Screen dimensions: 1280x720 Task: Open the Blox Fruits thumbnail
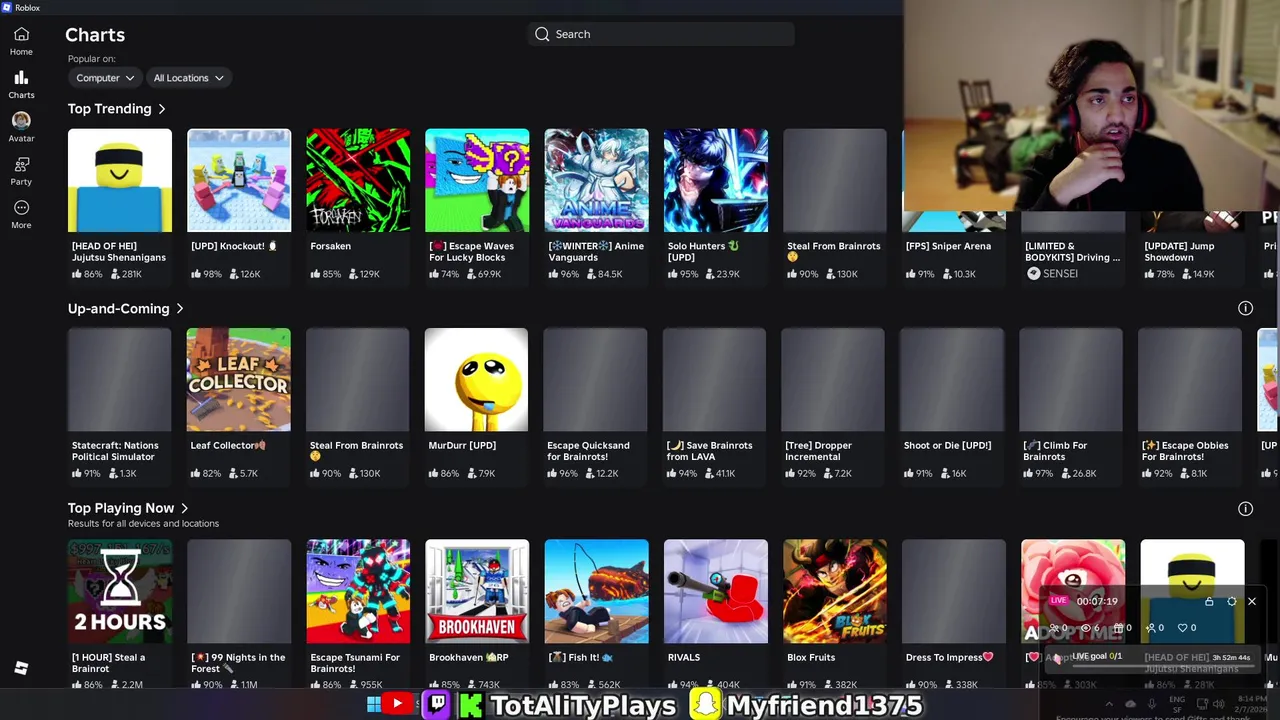[x=835, y=592]
